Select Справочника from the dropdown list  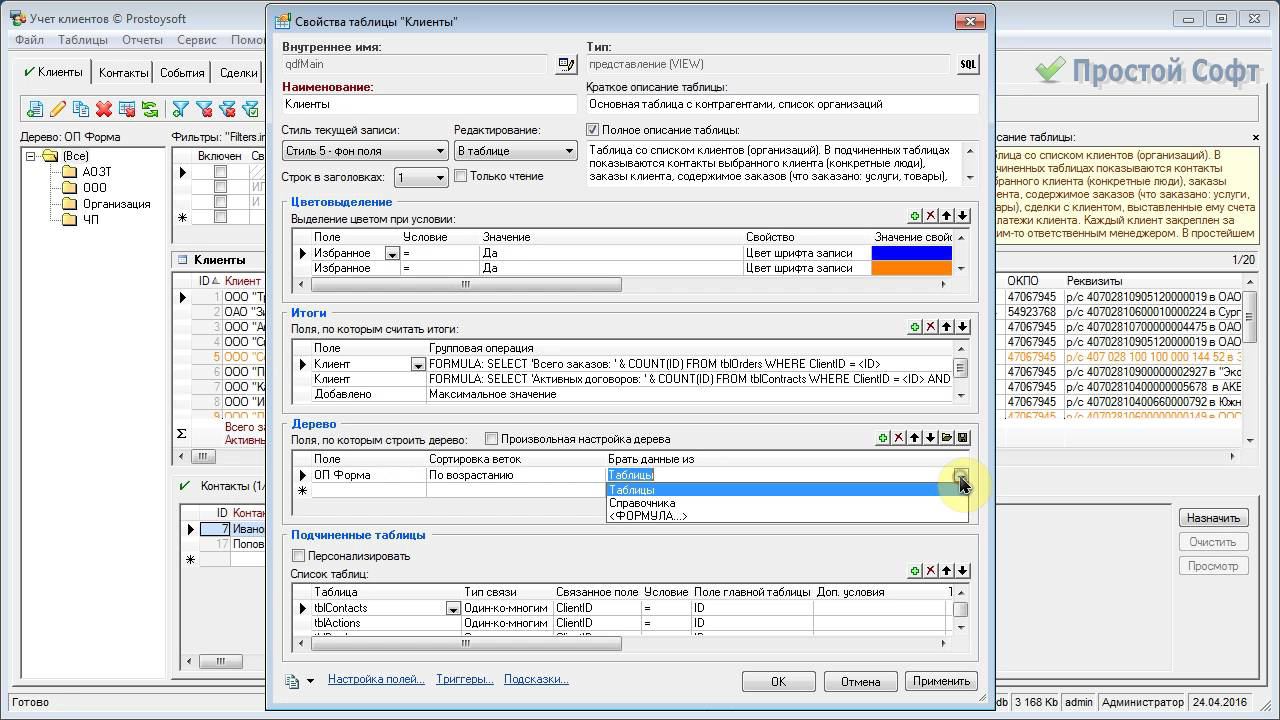pos(642,503)
